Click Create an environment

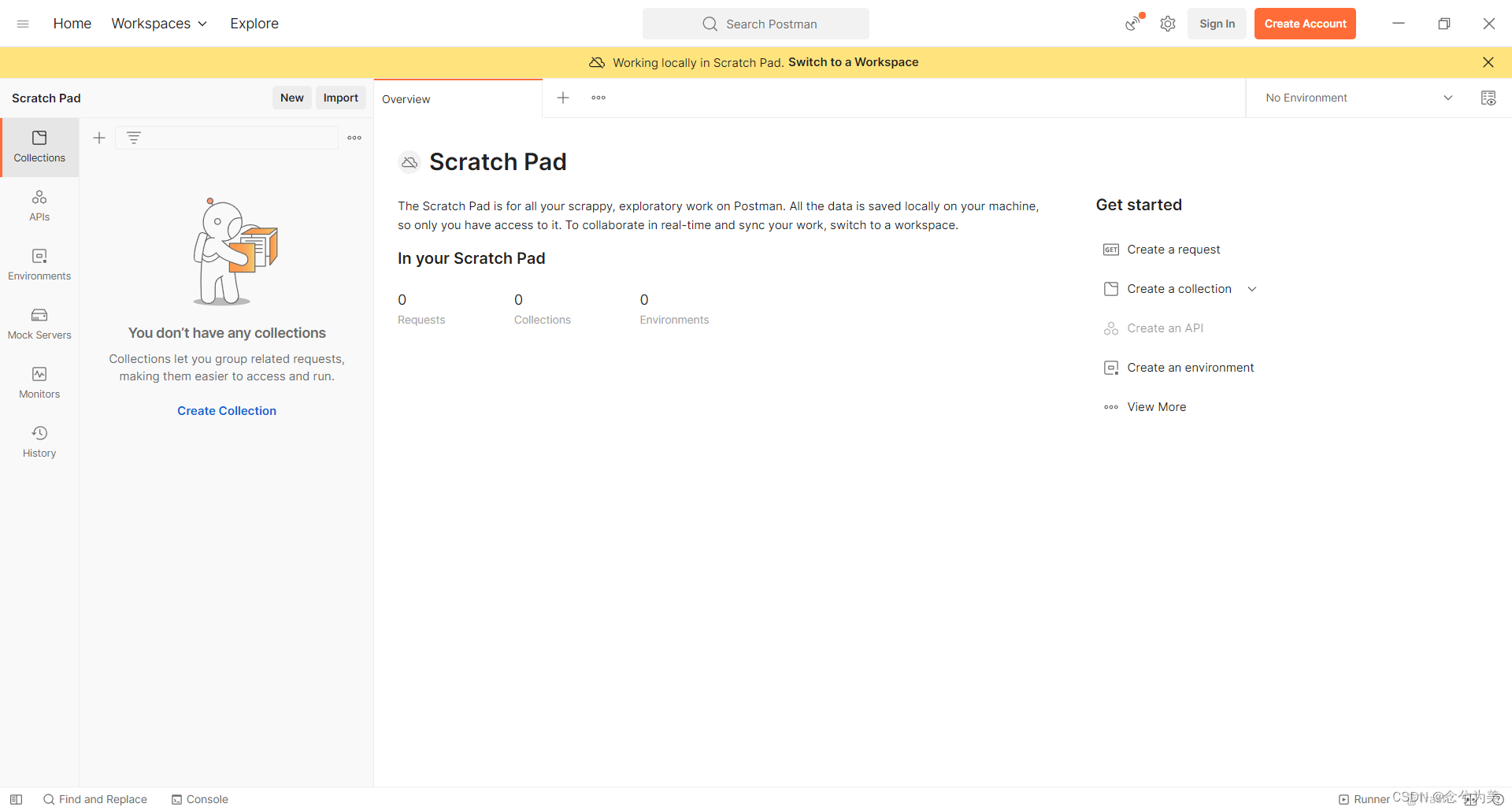pos(1190,368)
